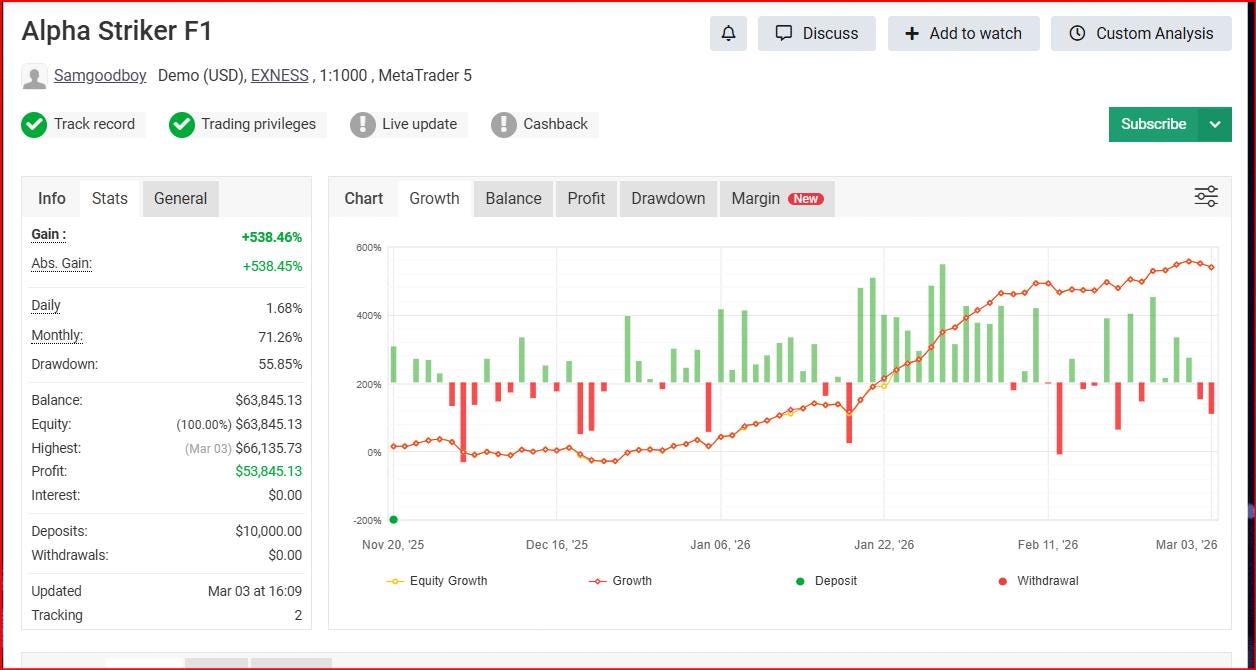This screenshot has width=1256, height=670.
Task: Click the Abs. Gain label
Action: 61,263
